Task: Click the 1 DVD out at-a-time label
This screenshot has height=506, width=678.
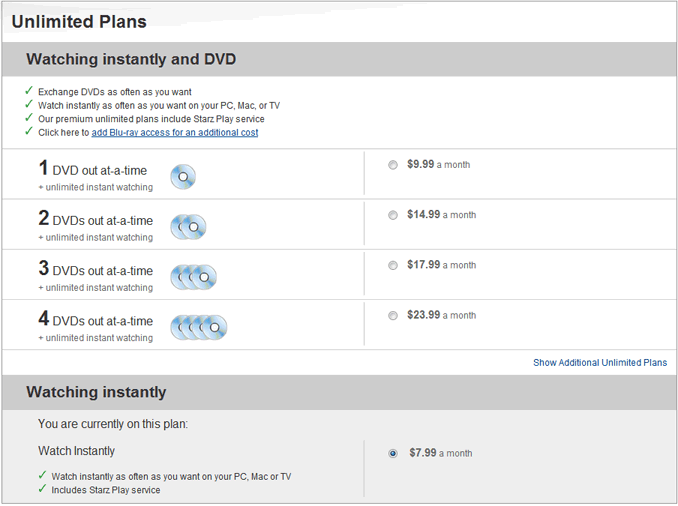Action: [x=93, y=169]
